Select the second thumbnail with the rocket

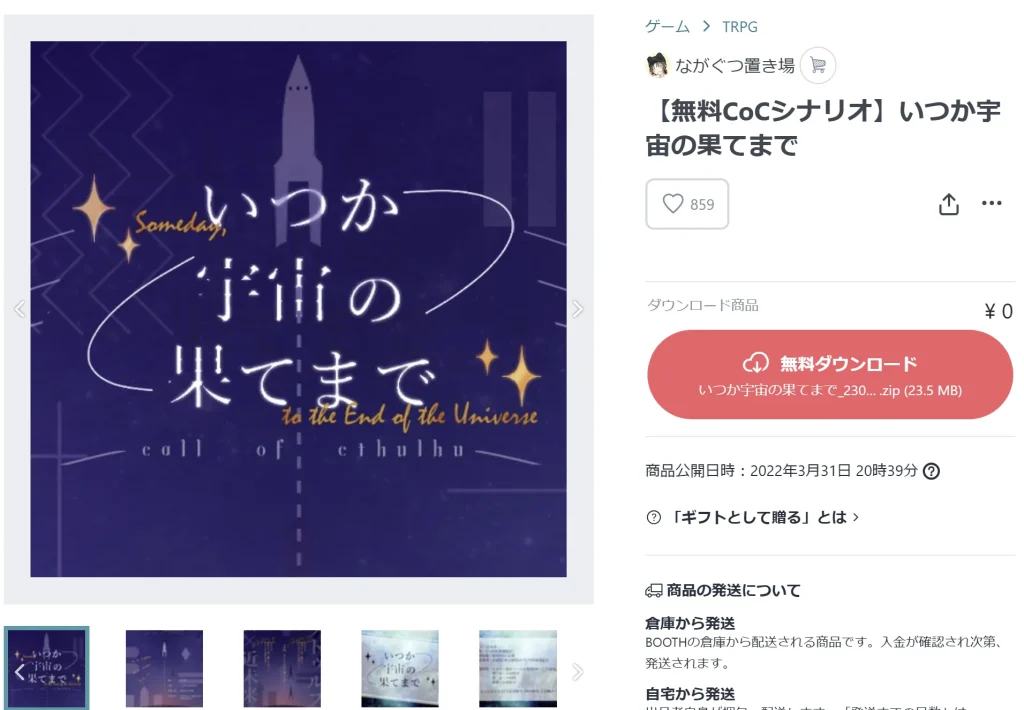(x=165, y=668)
